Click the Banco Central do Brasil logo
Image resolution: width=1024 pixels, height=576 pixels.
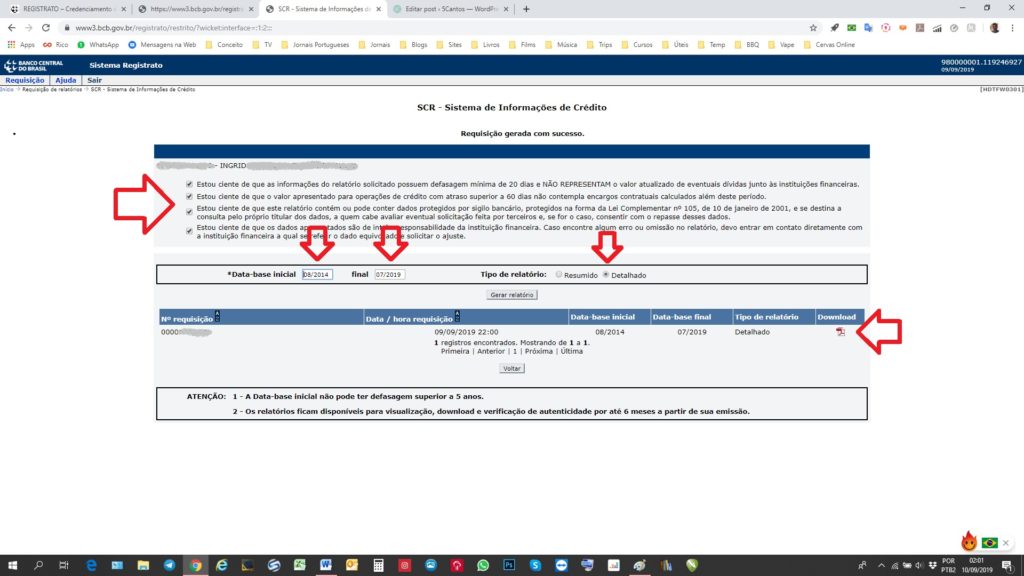[x=33, y=65]
